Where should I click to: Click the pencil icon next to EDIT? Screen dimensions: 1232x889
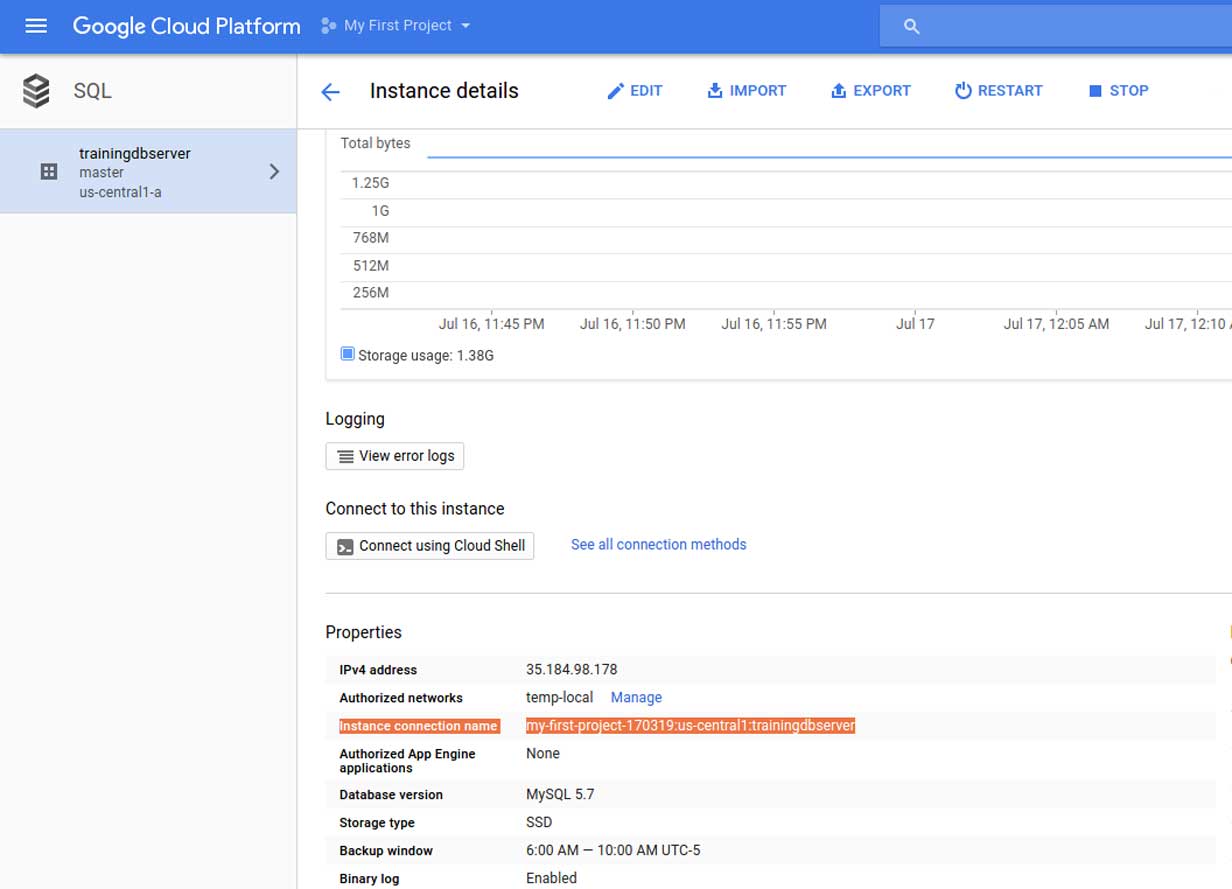(615, 91)
